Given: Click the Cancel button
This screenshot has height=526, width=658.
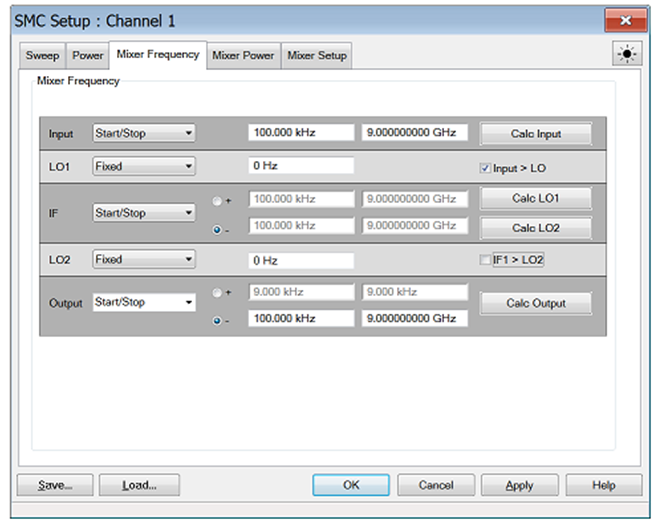Looking at the screenshot, I should tap(436, 485).
